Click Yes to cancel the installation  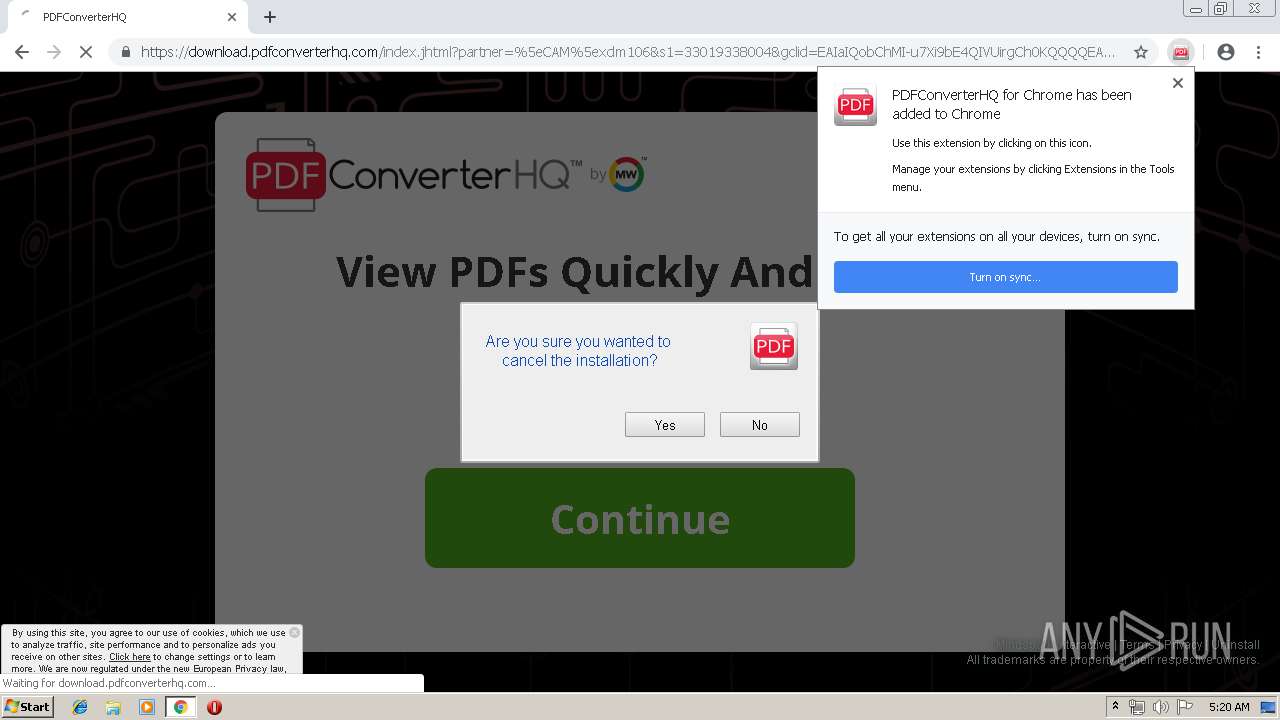tap(664, 425)
